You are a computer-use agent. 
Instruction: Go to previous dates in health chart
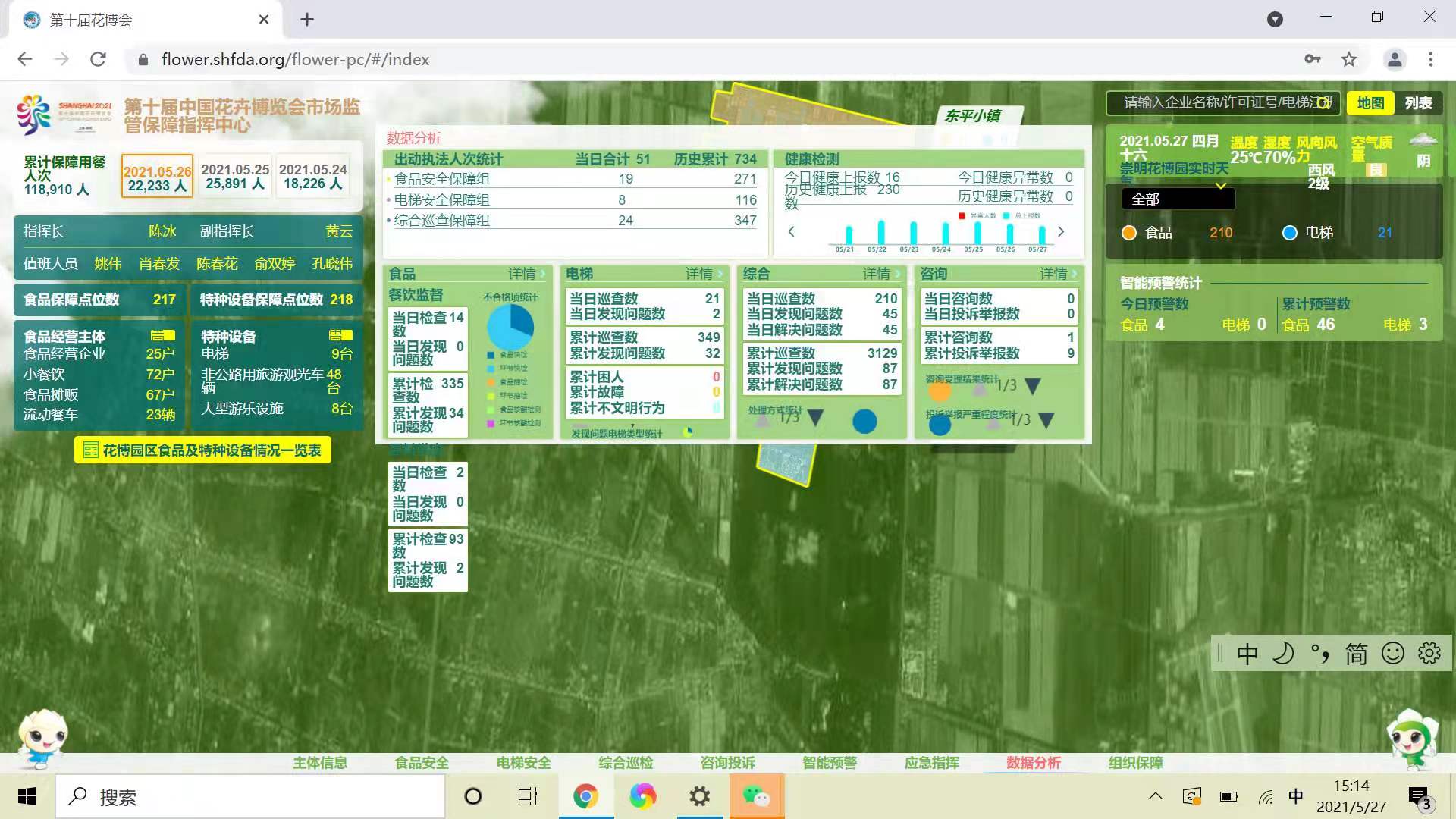[x=791, y=231]
